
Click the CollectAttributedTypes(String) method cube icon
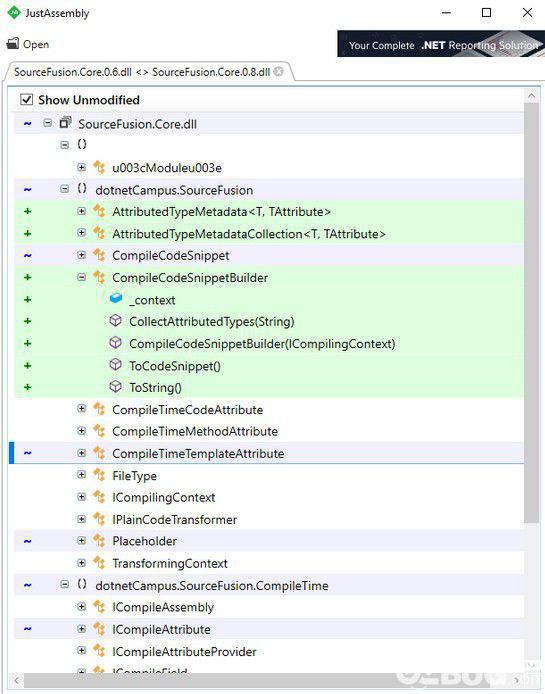[116, 320]
